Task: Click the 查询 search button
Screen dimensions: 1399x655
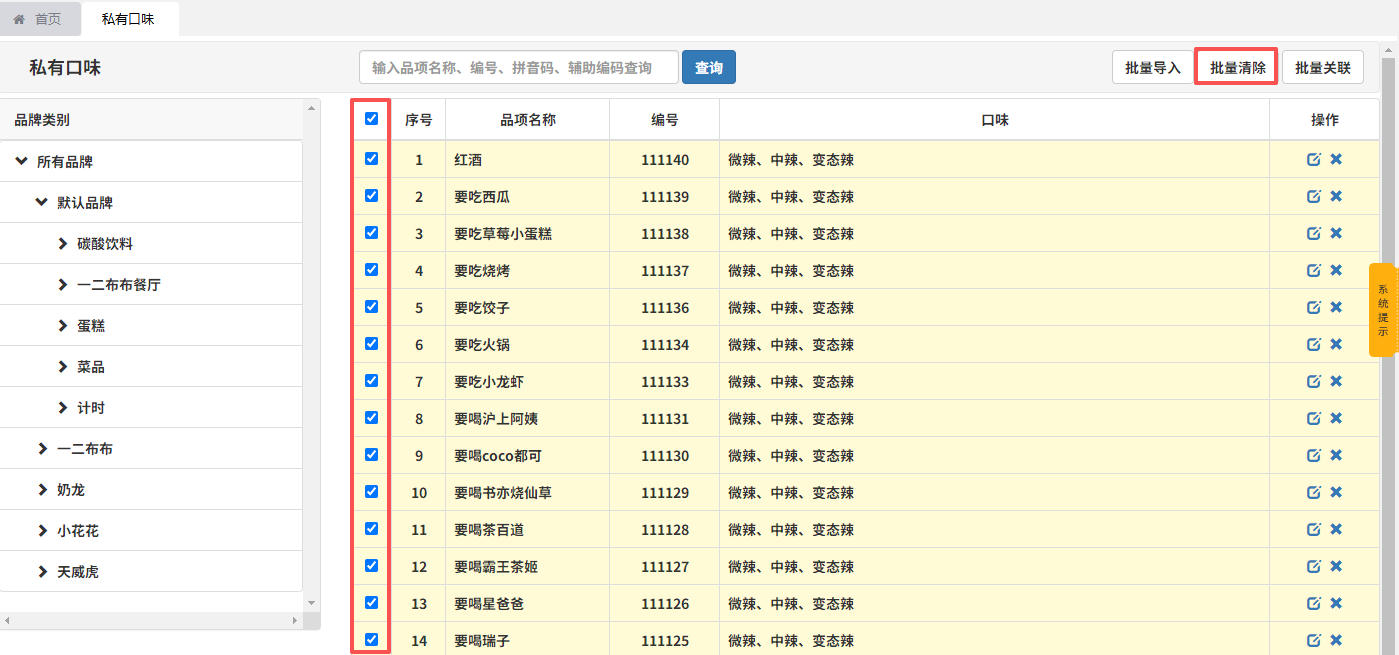Action: pyautogui.click(x=709, y=67)
